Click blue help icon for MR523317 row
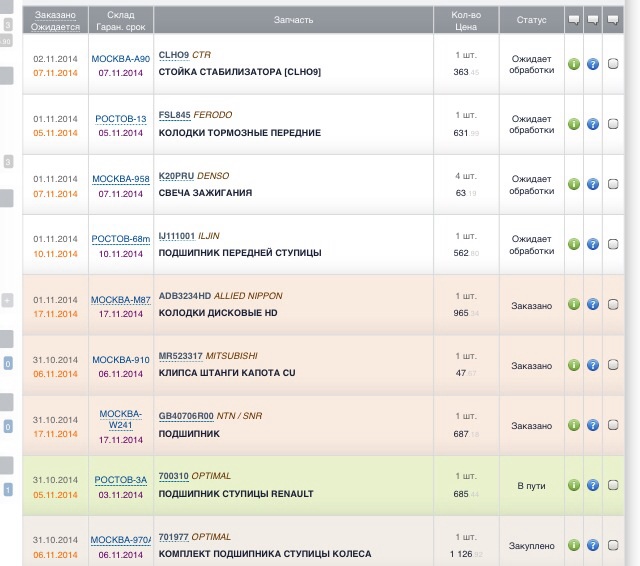Screen dimensions: 640x566 (593, 365)
